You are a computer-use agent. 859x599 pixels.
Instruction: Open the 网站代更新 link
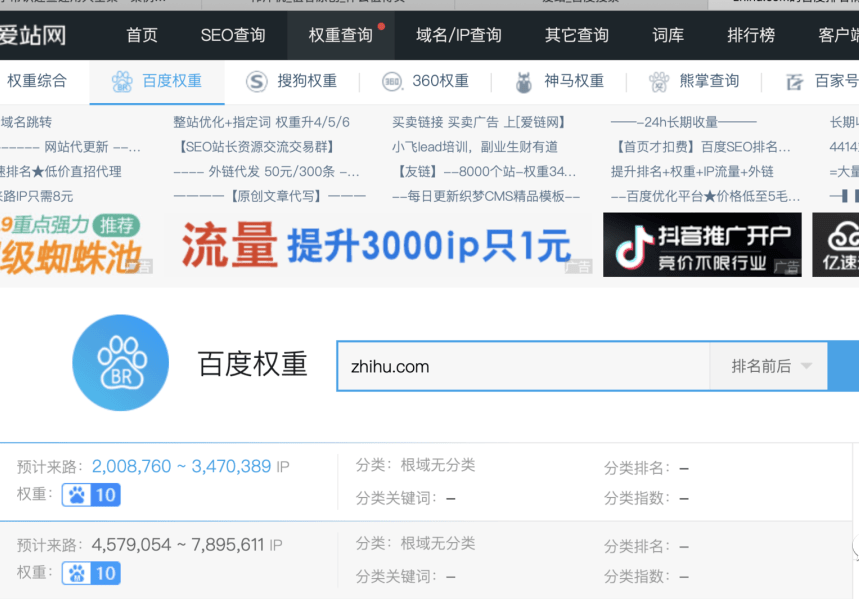(x=70, y=147)
